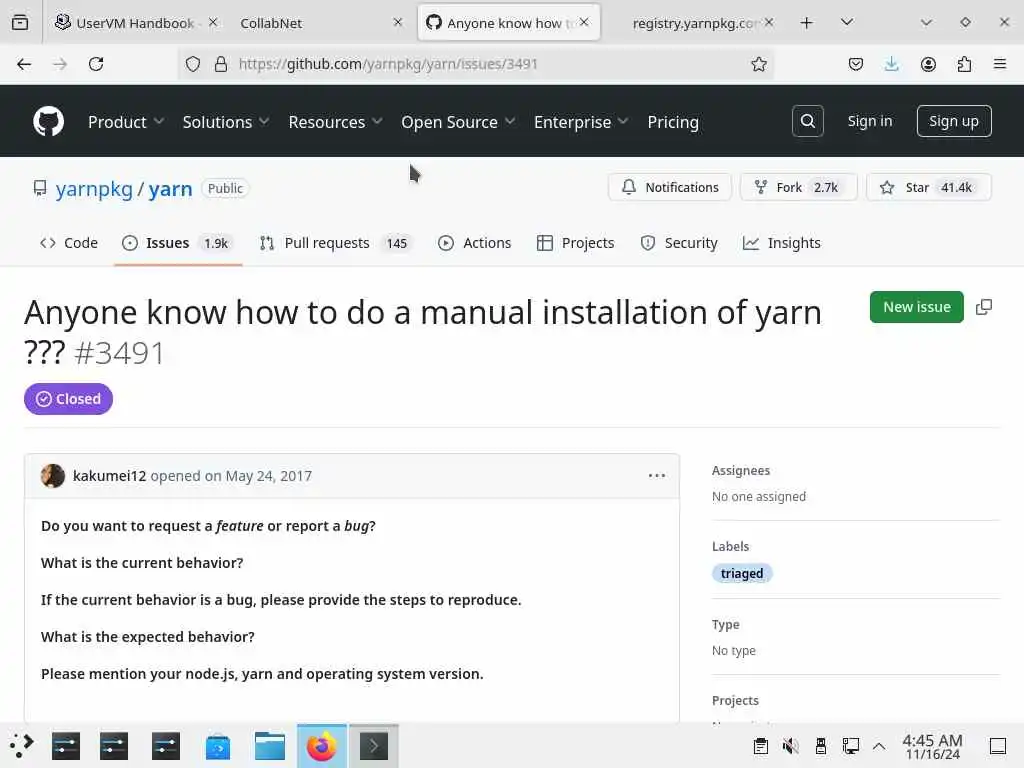1024x768 pixels.
Task: Open the Firefox hamburger menu
Action: click(1000, 64)
